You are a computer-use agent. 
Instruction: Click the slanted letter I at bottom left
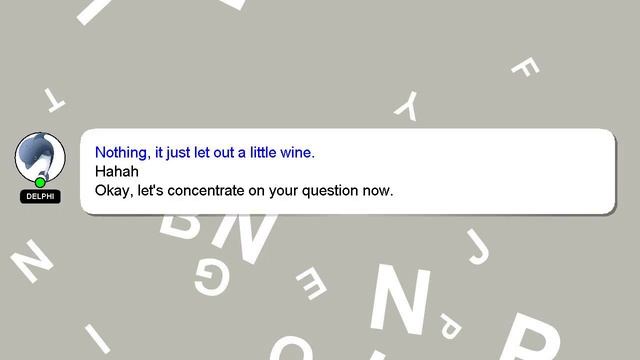[97, 339]
